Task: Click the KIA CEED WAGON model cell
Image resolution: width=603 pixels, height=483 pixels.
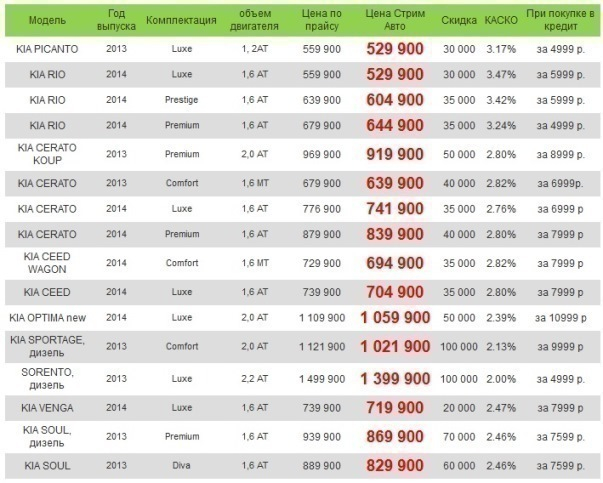Action: pyautogui.click(x=47, y=263)
